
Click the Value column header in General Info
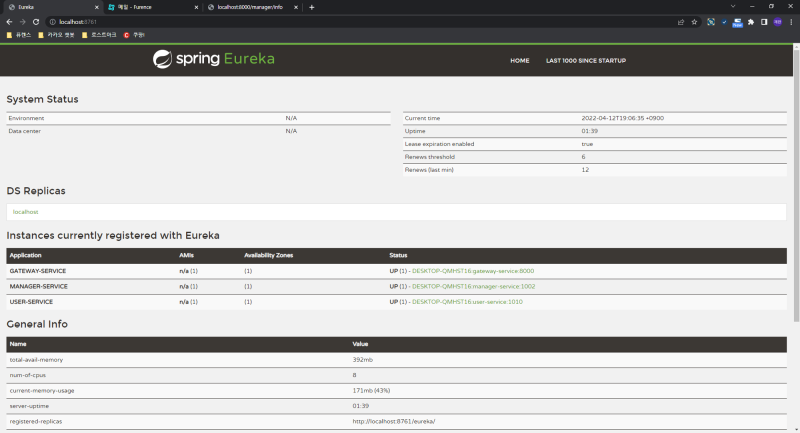coord(360,344)
